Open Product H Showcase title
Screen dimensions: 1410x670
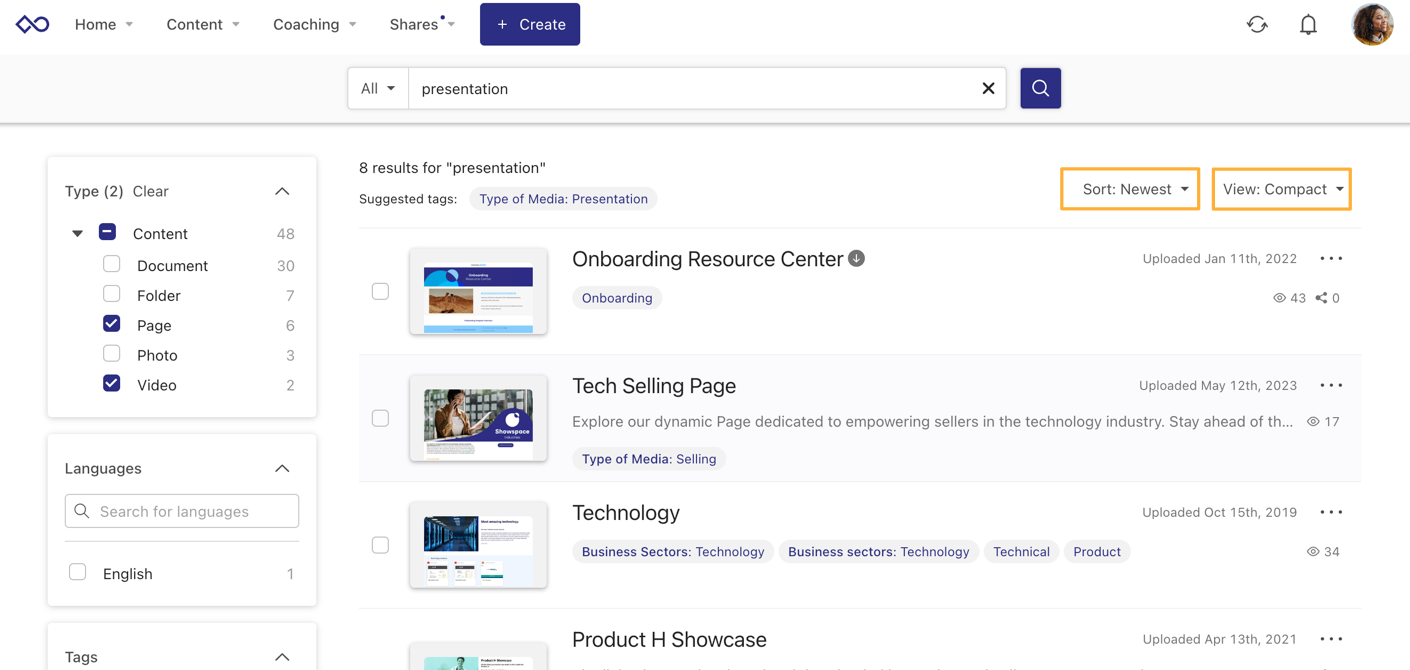tap(669, 640)
